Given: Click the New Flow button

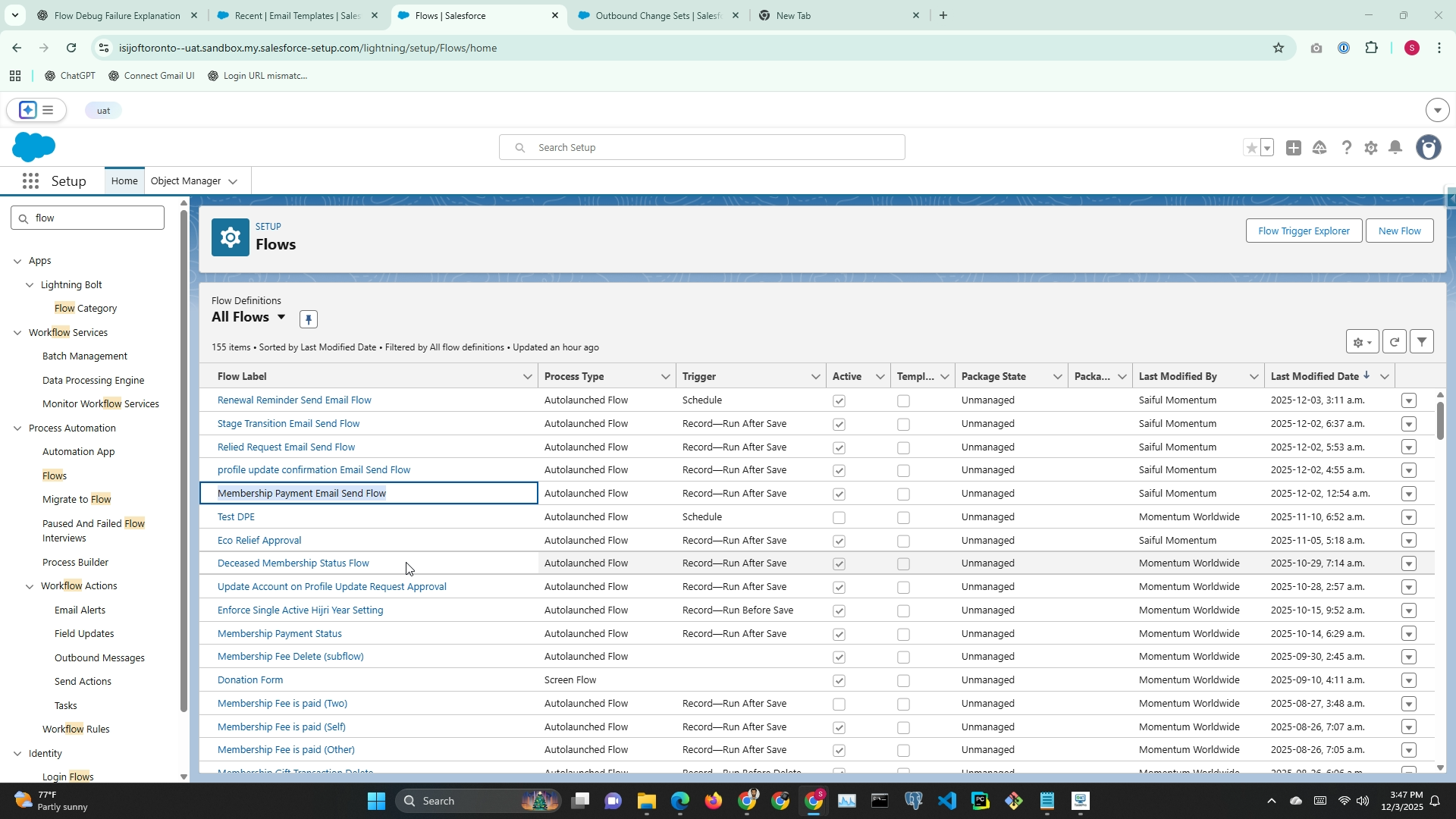Looking at the screenshot, I should coord(1399,231).
